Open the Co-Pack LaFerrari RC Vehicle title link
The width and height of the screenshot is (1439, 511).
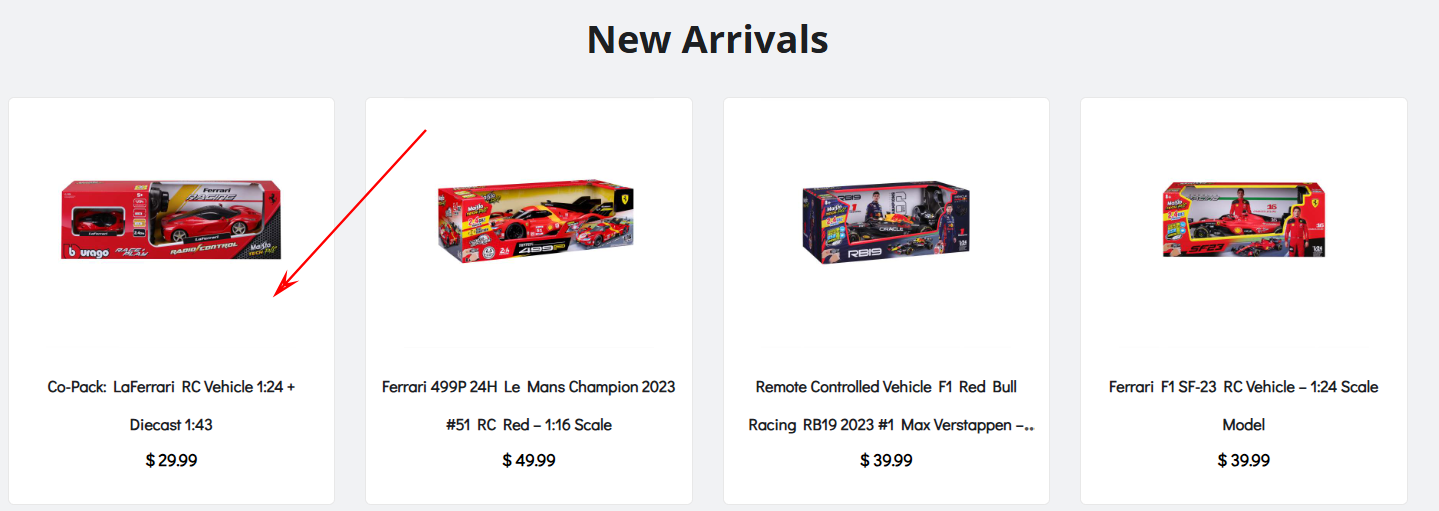pos(171,387)
